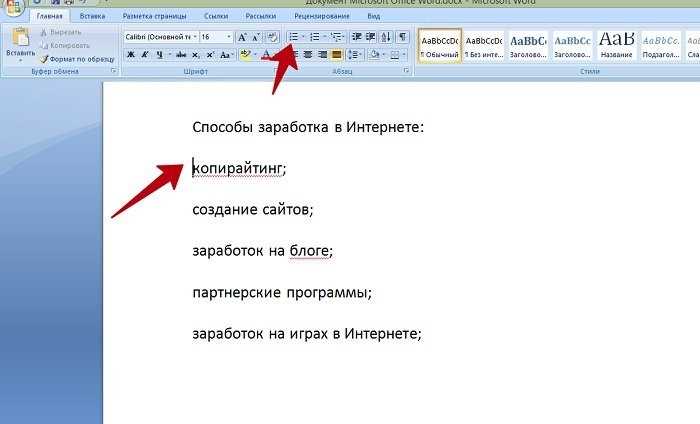Pick text highlight color button
This screenshot has height=424, width=700.
[x=245, y=55]
